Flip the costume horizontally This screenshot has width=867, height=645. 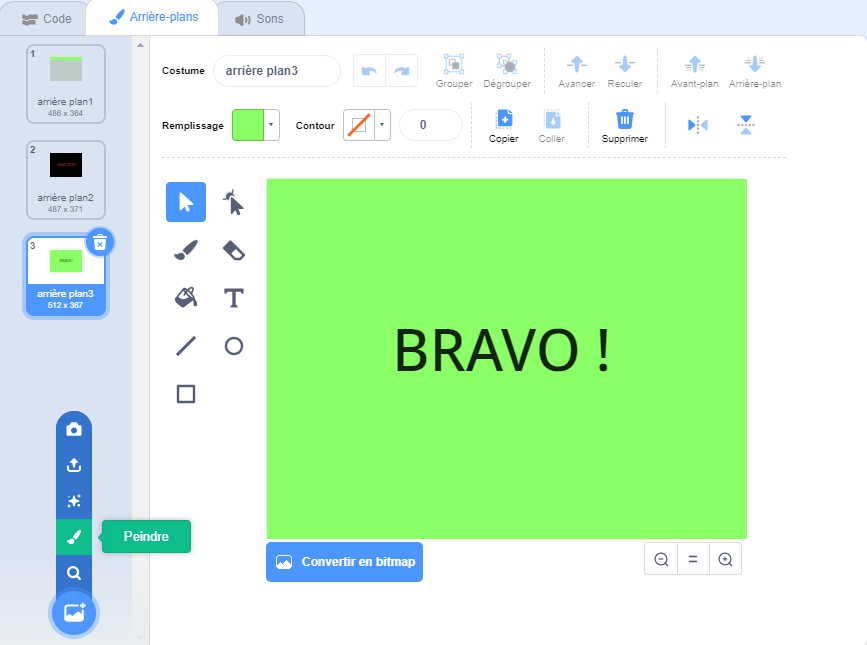pyautogui.click(x=697, y=125)
